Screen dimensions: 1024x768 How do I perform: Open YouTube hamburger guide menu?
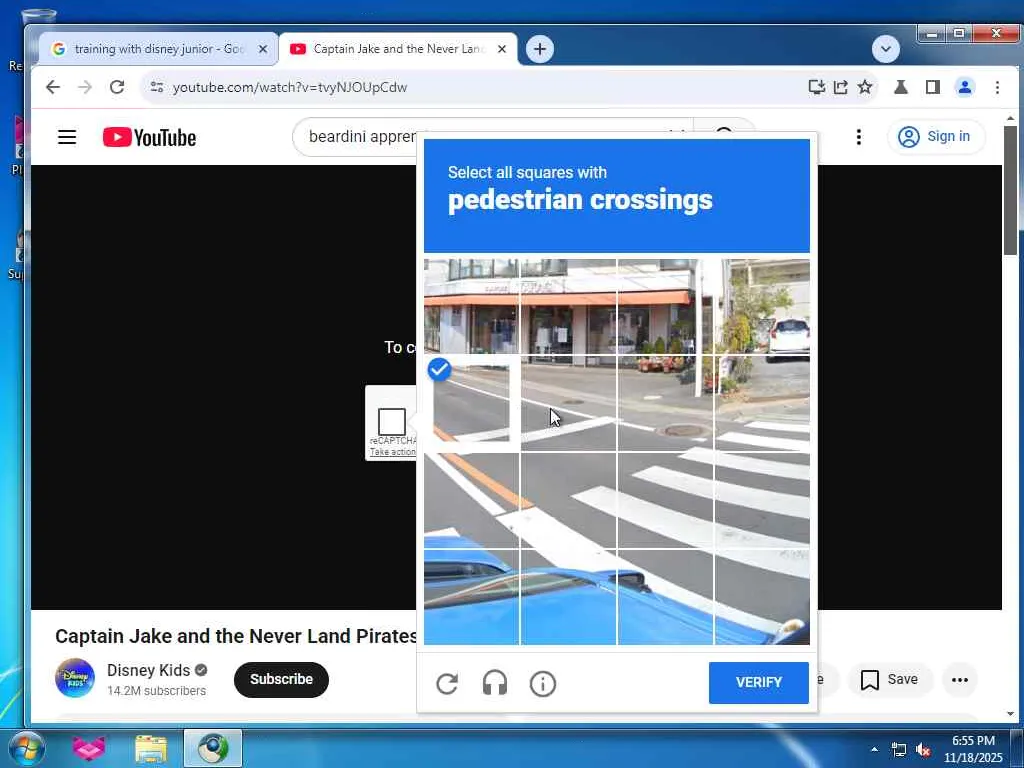[67, 137]
